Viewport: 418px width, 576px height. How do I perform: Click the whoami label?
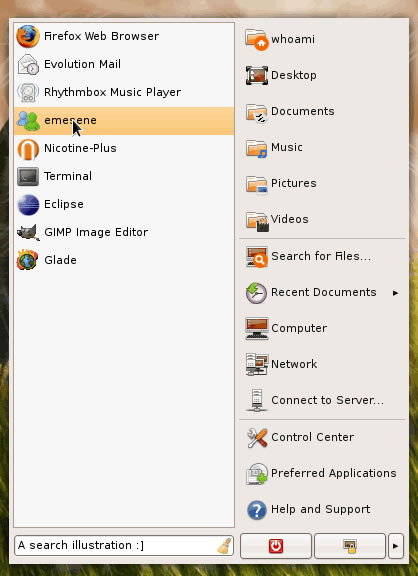pos(293,39)
